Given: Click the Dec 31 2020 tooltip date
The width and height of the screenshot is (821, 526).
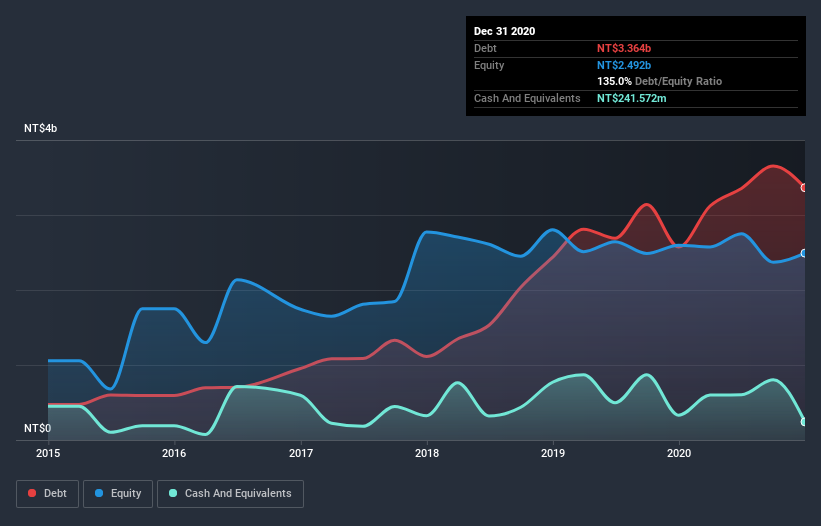Looking at the screenshot, I should pyautogui.click(x=504, y=31).
